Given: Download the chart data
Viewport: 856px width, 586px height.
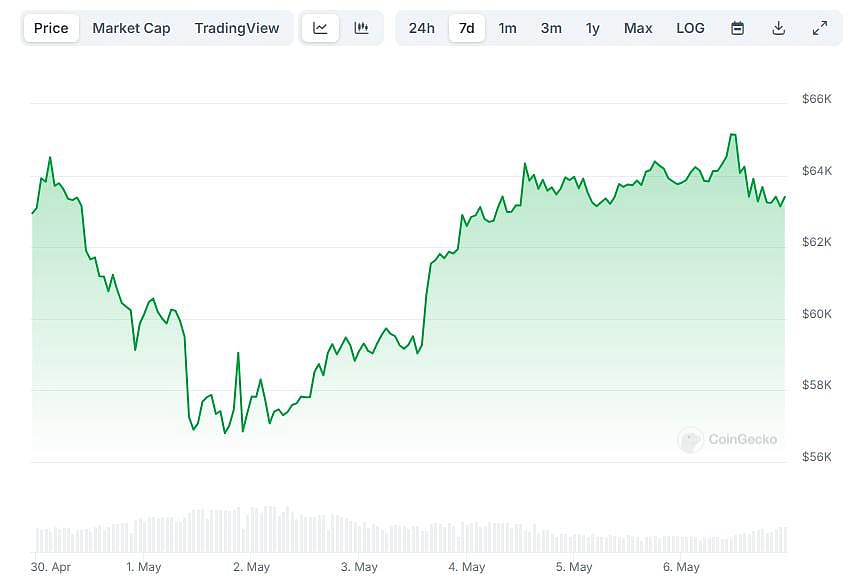Looking at the screenshot, I should (x=778, y=28).
